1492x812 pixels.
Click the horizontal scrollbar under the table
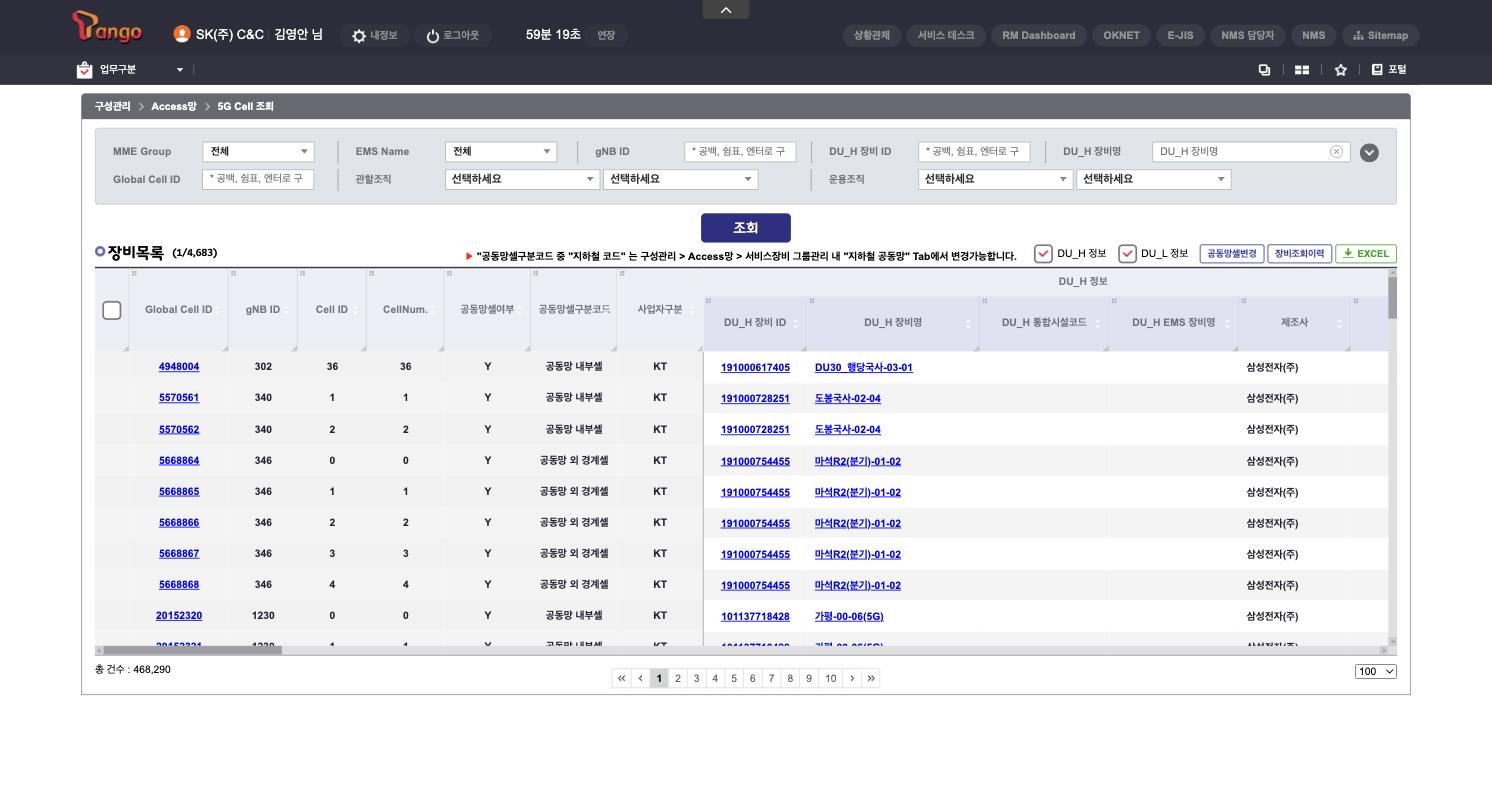[192, 650]
